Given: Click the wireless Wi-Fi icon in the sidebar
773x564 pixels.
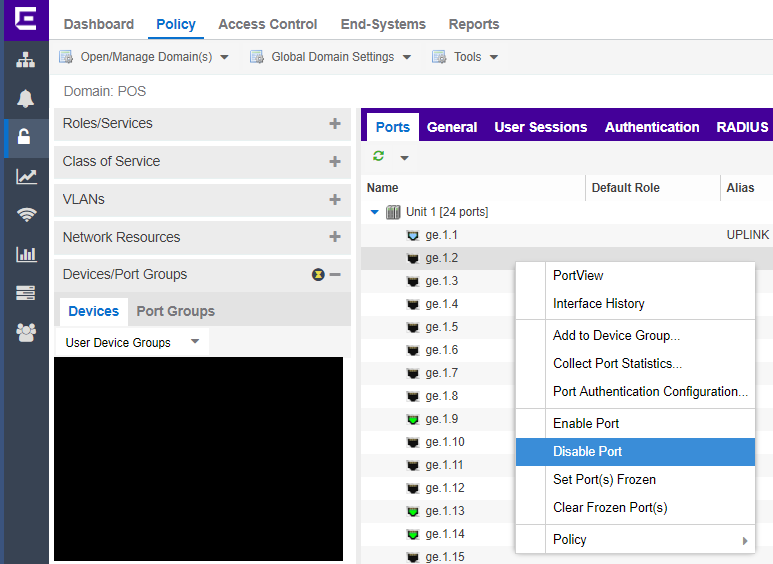Looking at the screenshot, I should (25, 215).
